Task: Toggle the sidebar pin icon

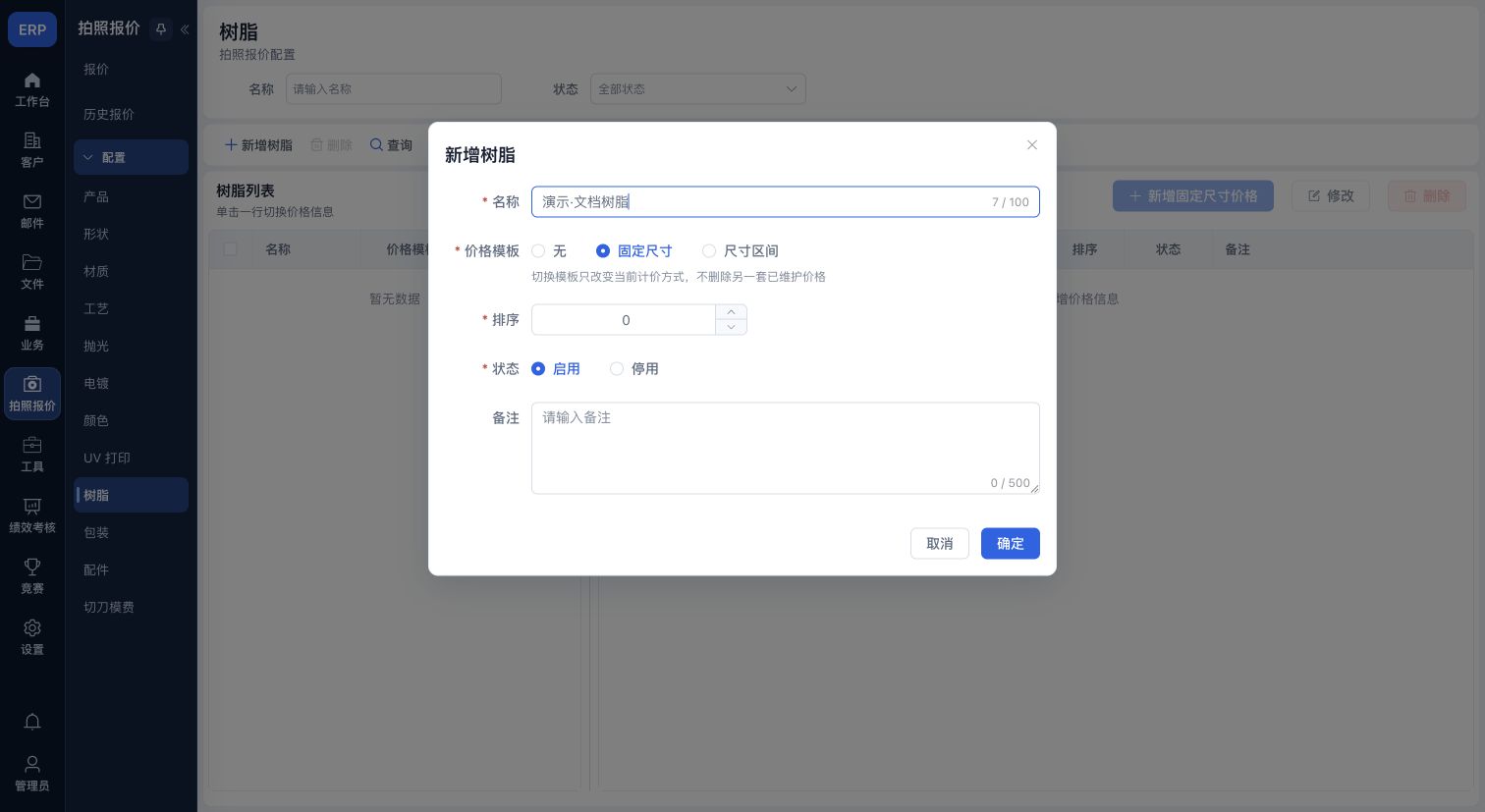Action: 161,29
